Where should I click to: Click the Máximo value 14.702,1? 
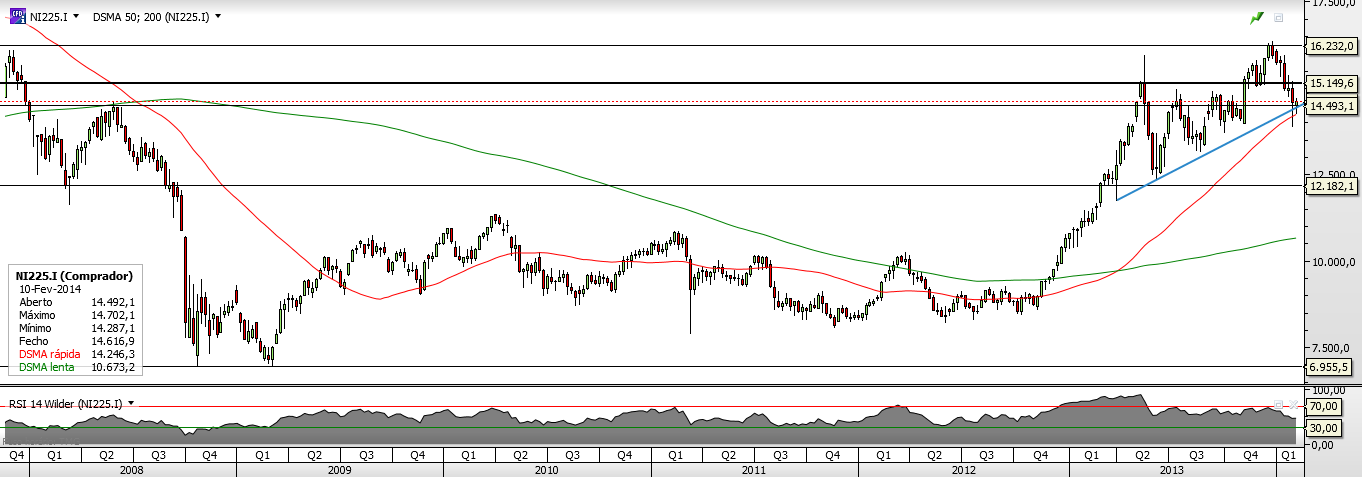(112, 315)
